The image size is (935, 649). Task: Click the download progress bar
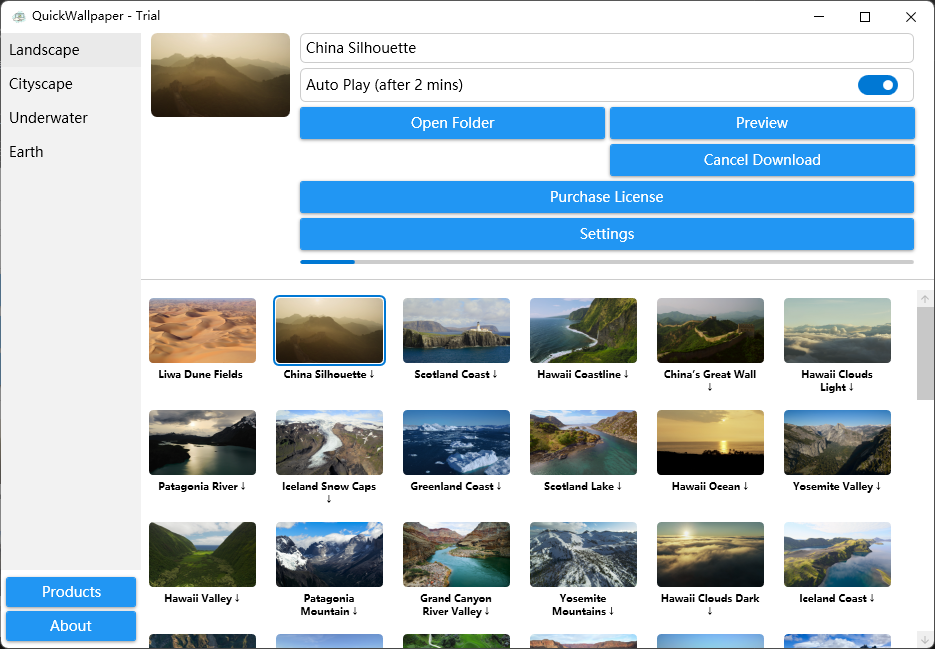pos(606,262)
